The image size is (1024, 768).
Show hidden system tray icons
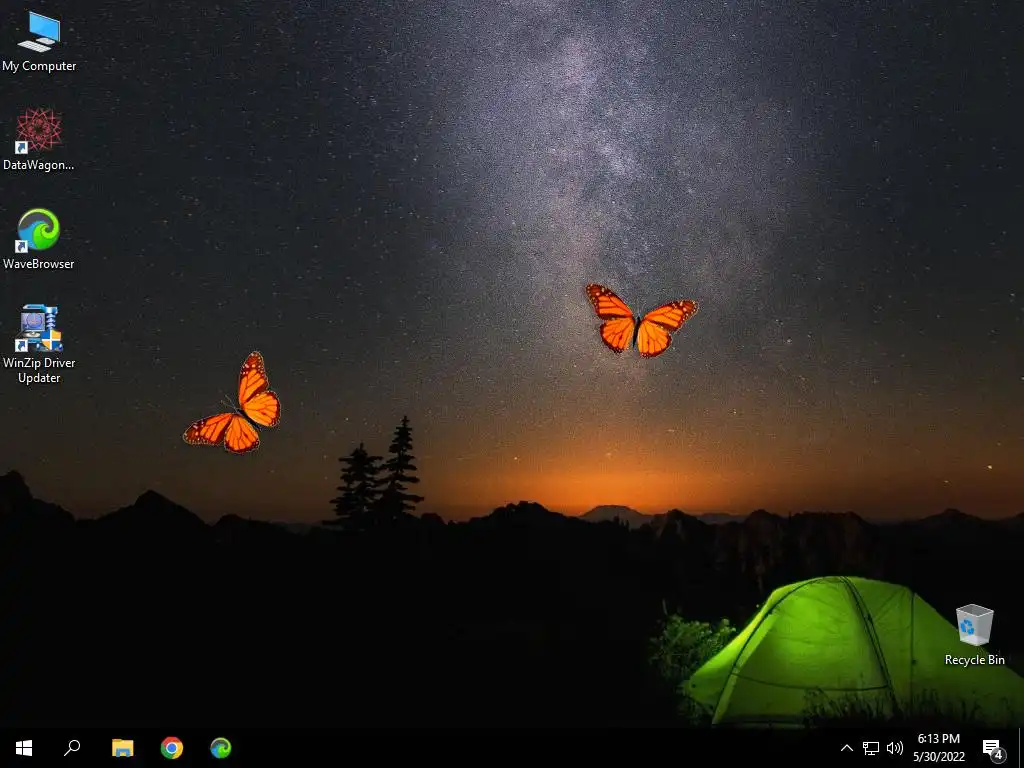click(x=846, y=748)
